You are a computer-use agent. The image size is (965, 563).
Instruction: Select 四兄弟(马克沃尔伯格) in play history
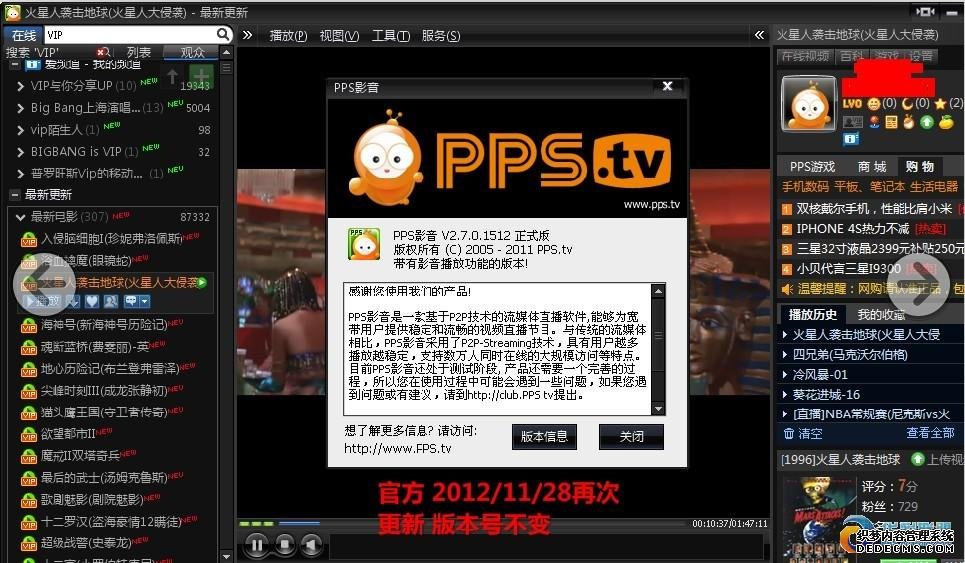(x=849, y=354)
